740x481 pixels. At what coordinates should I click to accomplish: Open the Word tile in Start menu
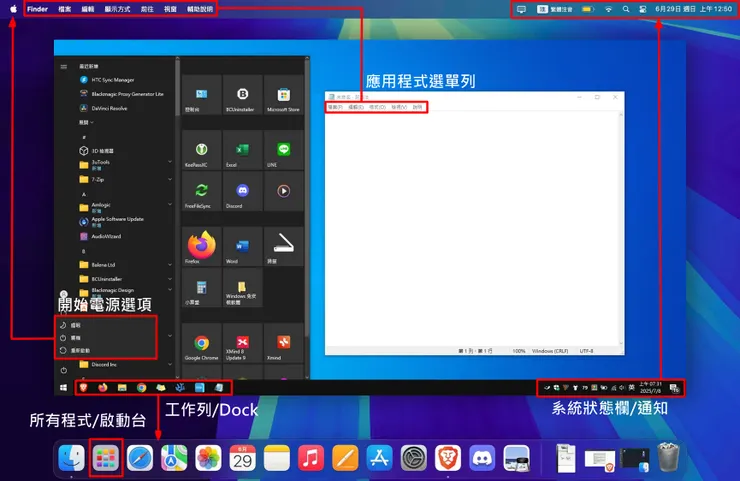pos(243,246)
